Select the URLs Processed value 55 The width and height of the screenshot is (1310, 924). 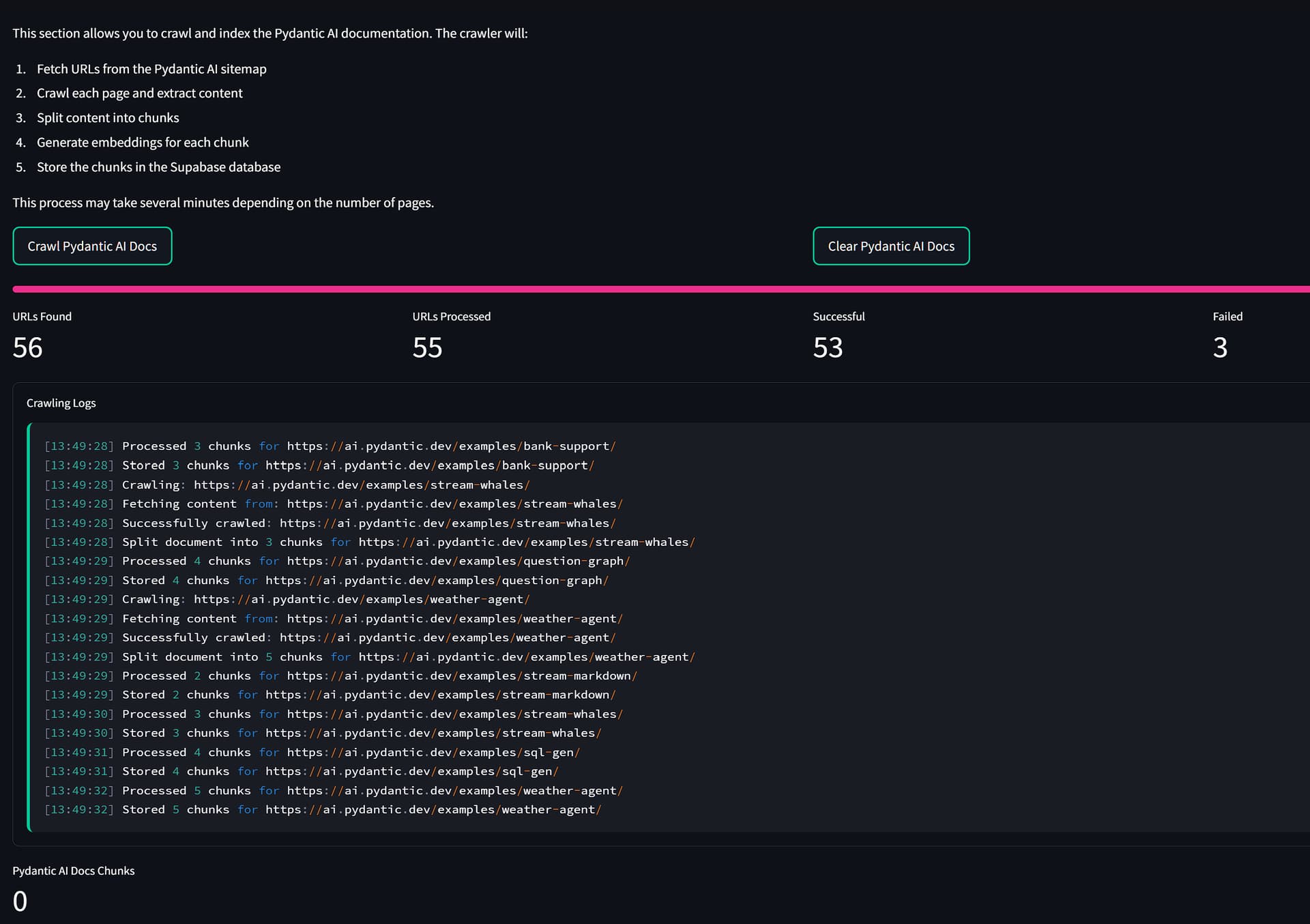(428, 347)
